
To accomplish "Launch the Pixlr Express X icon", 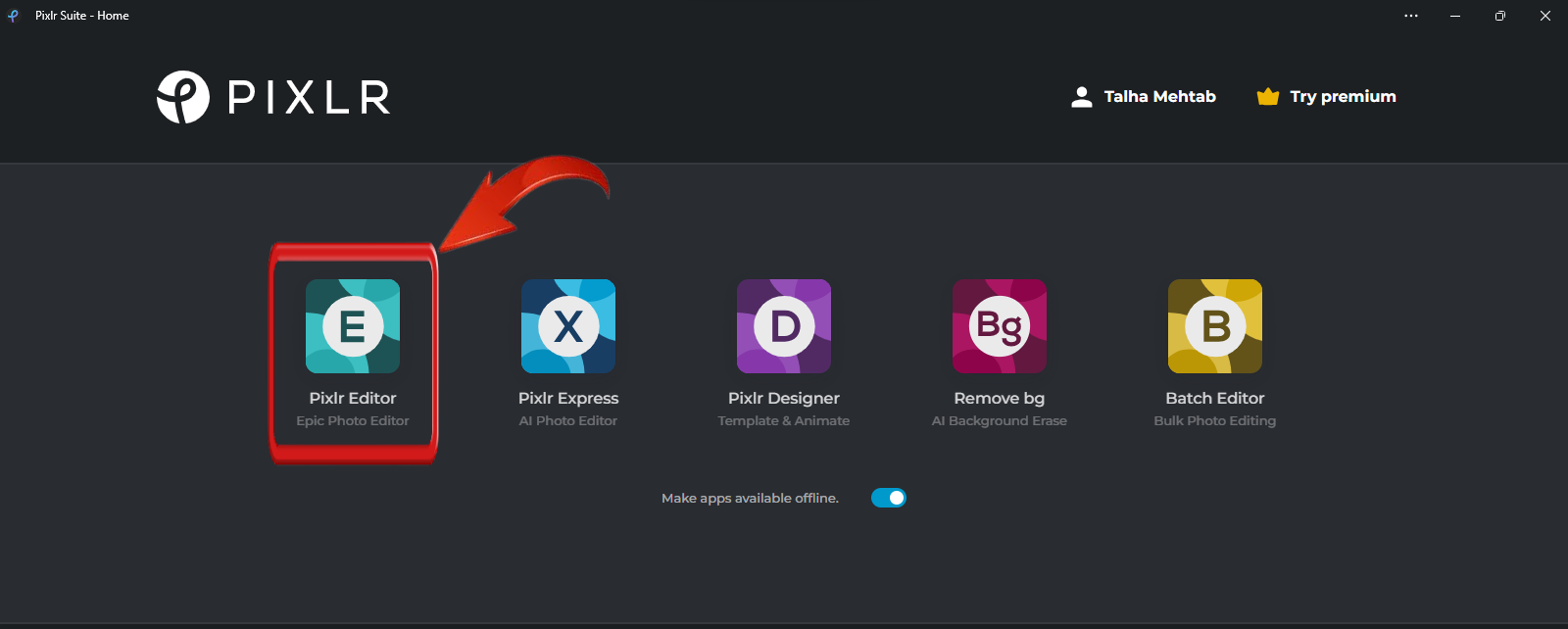I will [x=568, y=326].
